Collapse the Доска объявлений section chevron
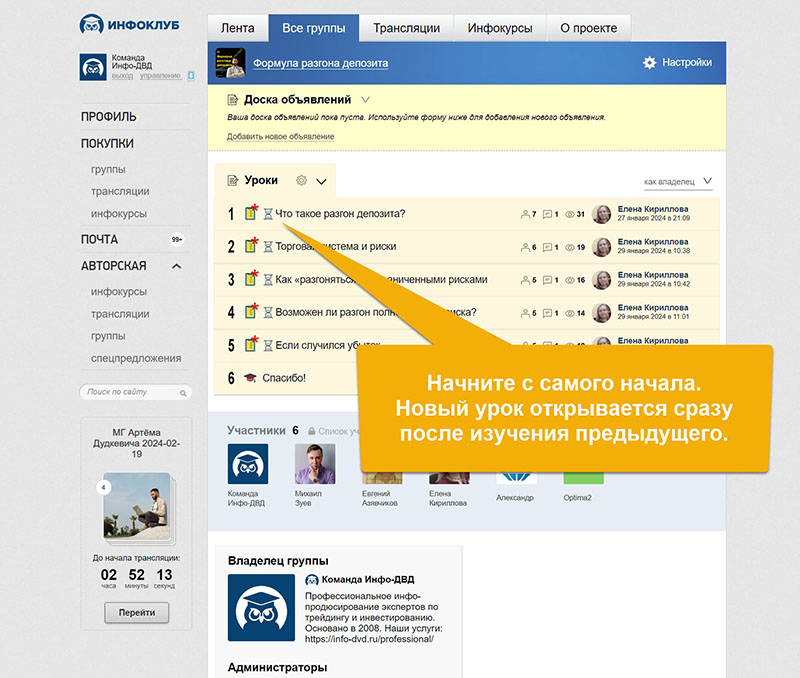Image resolution: width=800 pixels, height=678 pixels. point(365,100)
